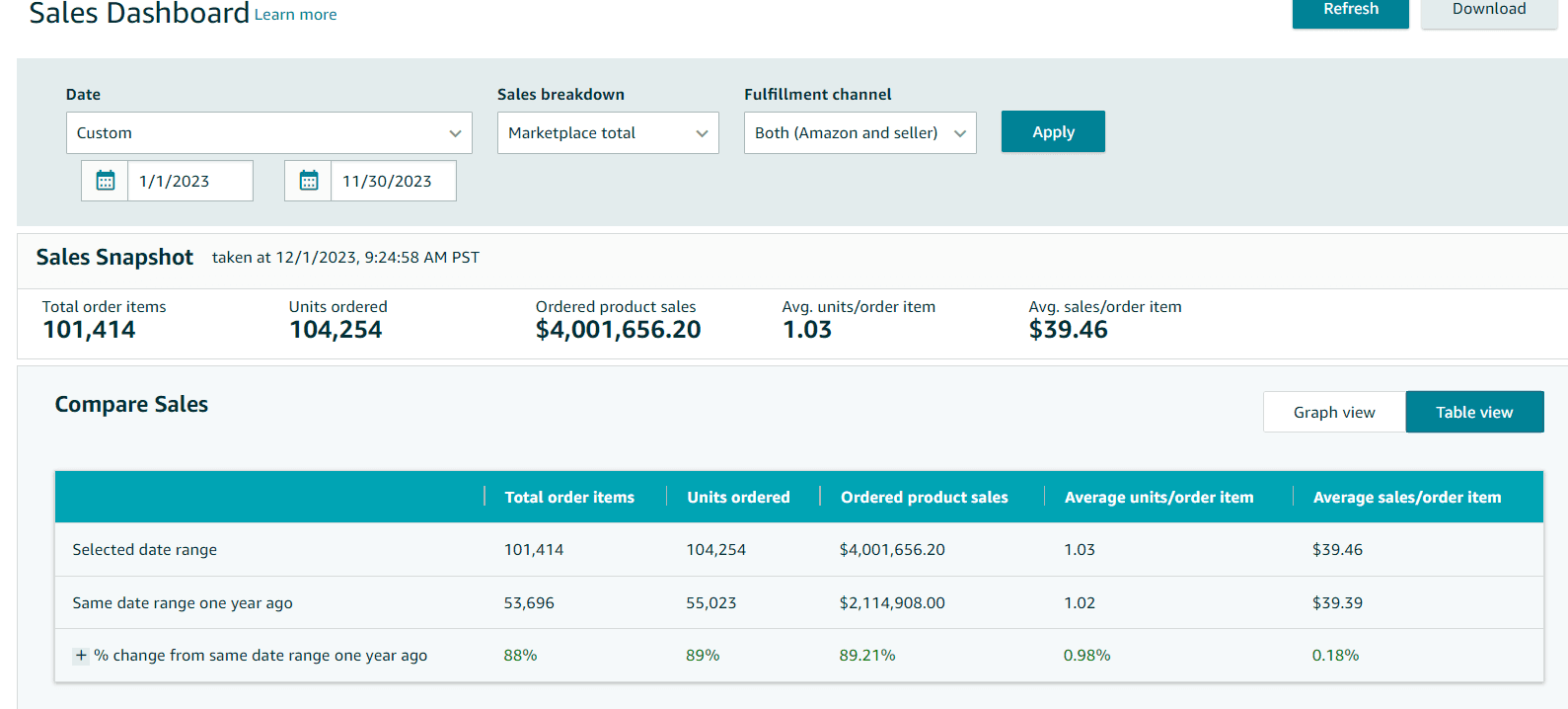
Task: Click the Download button
Action: [x=1489, y=12]
